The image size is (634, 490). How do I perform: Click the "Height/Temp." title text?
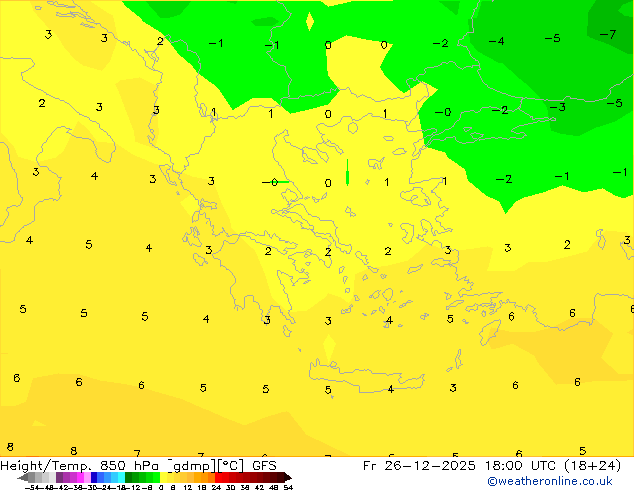[x=46, y=466]
